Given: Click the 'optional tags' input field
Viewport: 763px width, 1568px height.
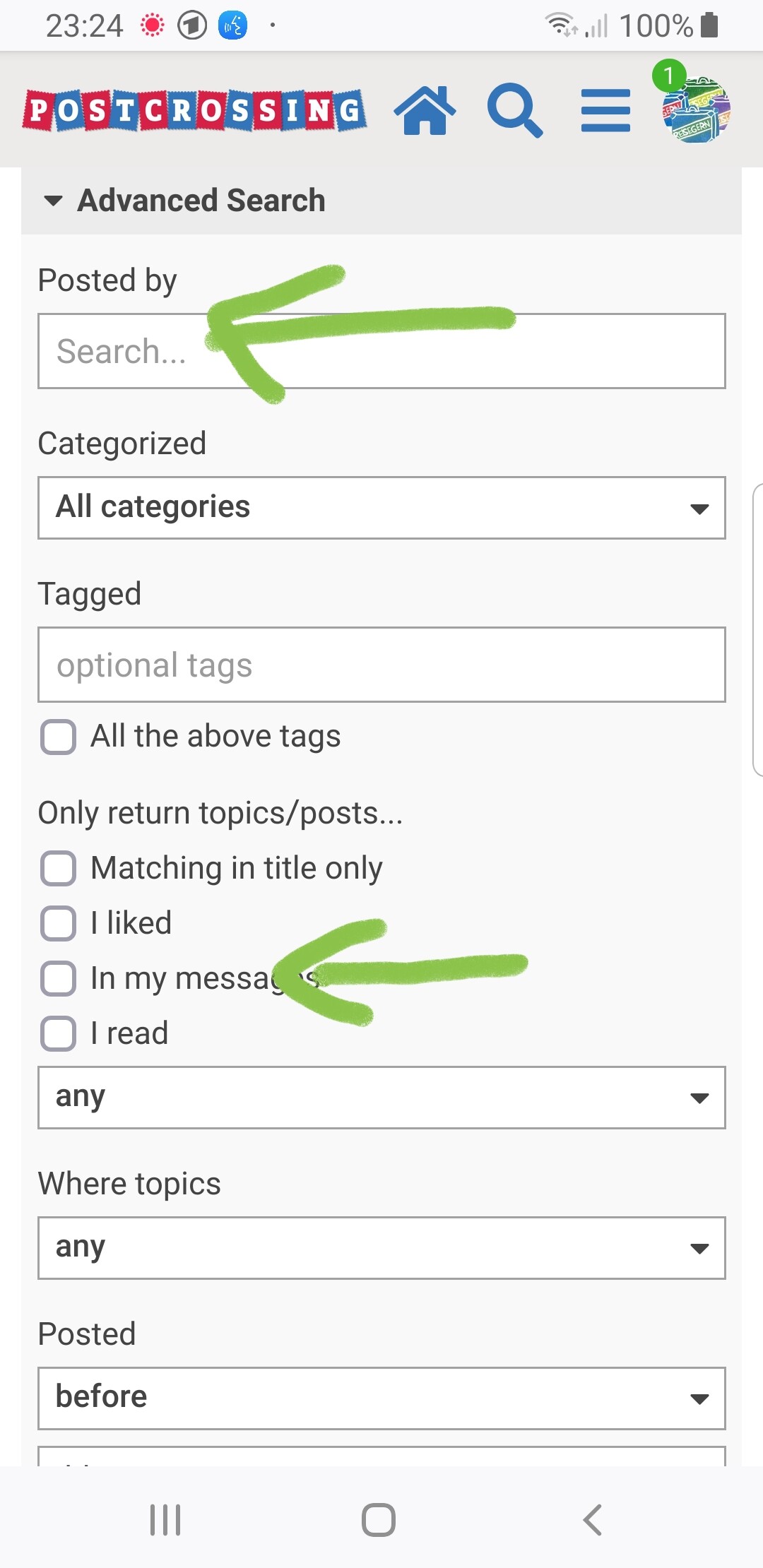Looking at the screenshot, I should [x=381, y=665].
